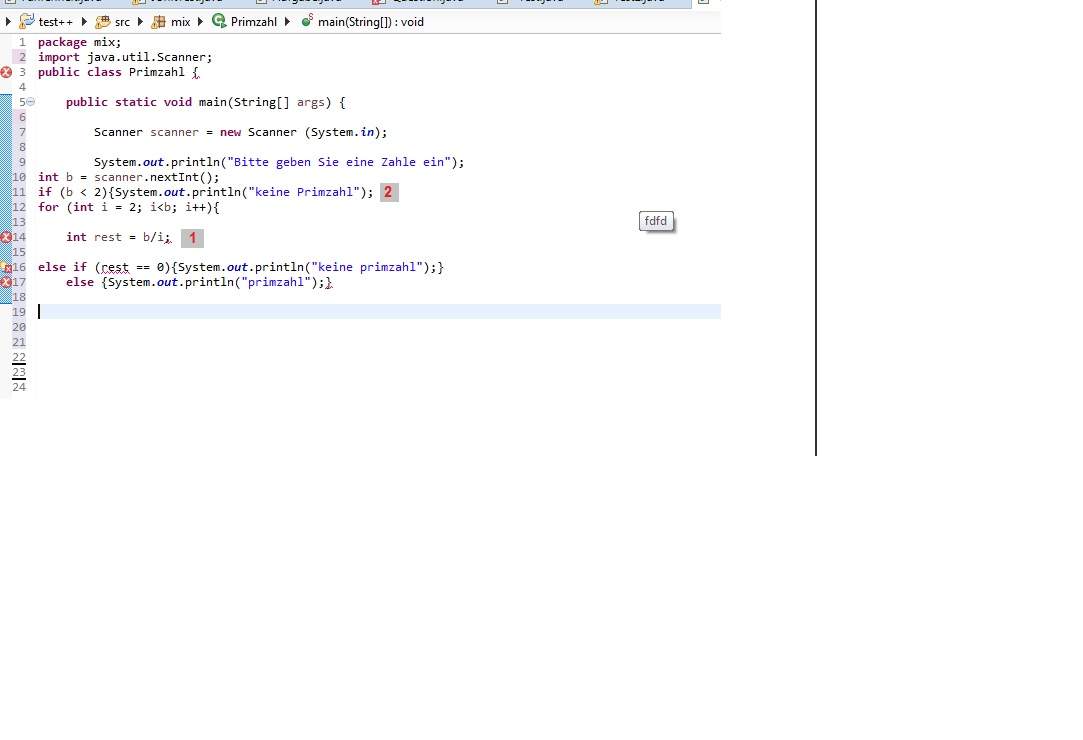Click the warning marker beside line 16
This screenshot has width=1083, height=740.
[5, 267]
